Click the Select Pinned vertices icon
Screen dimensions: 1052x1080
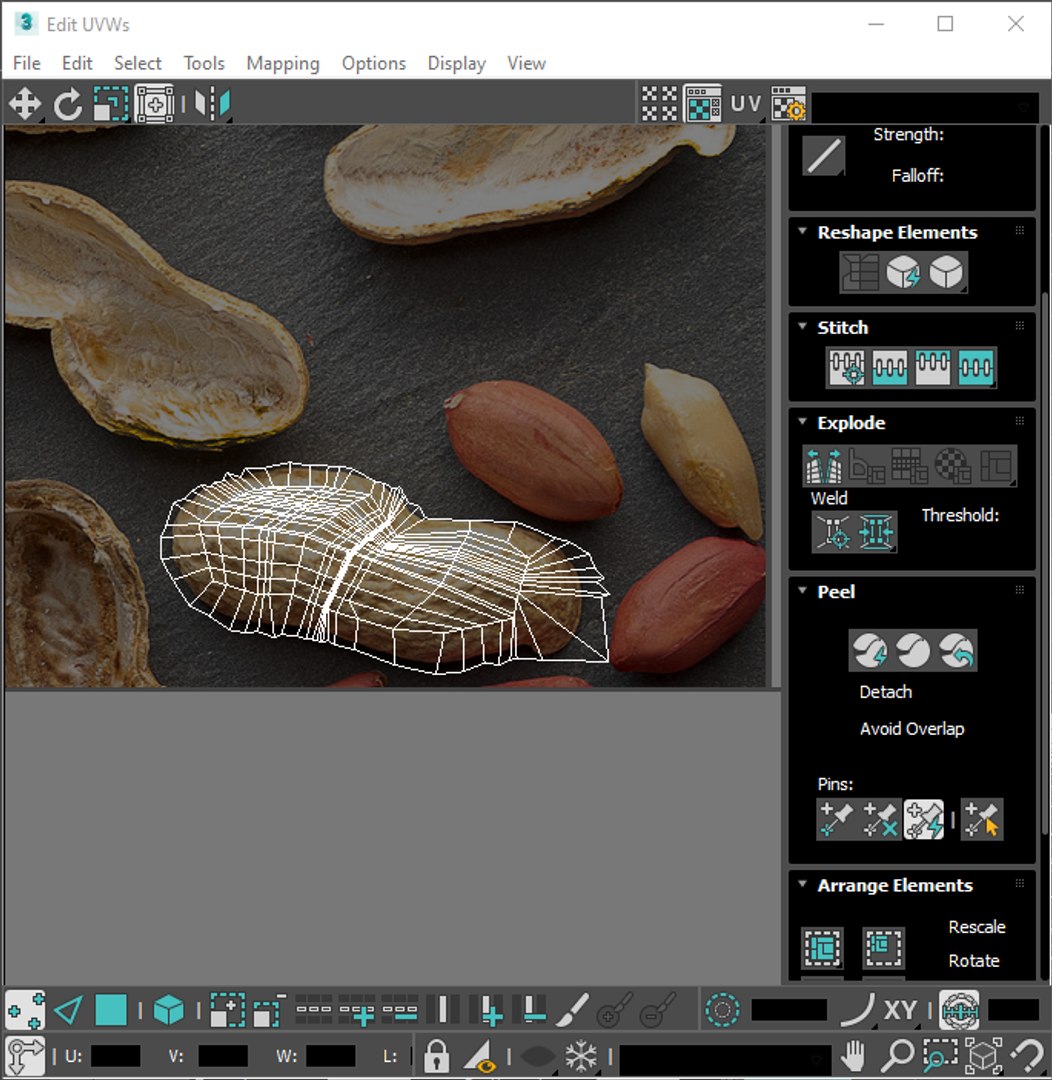point(982,820)
